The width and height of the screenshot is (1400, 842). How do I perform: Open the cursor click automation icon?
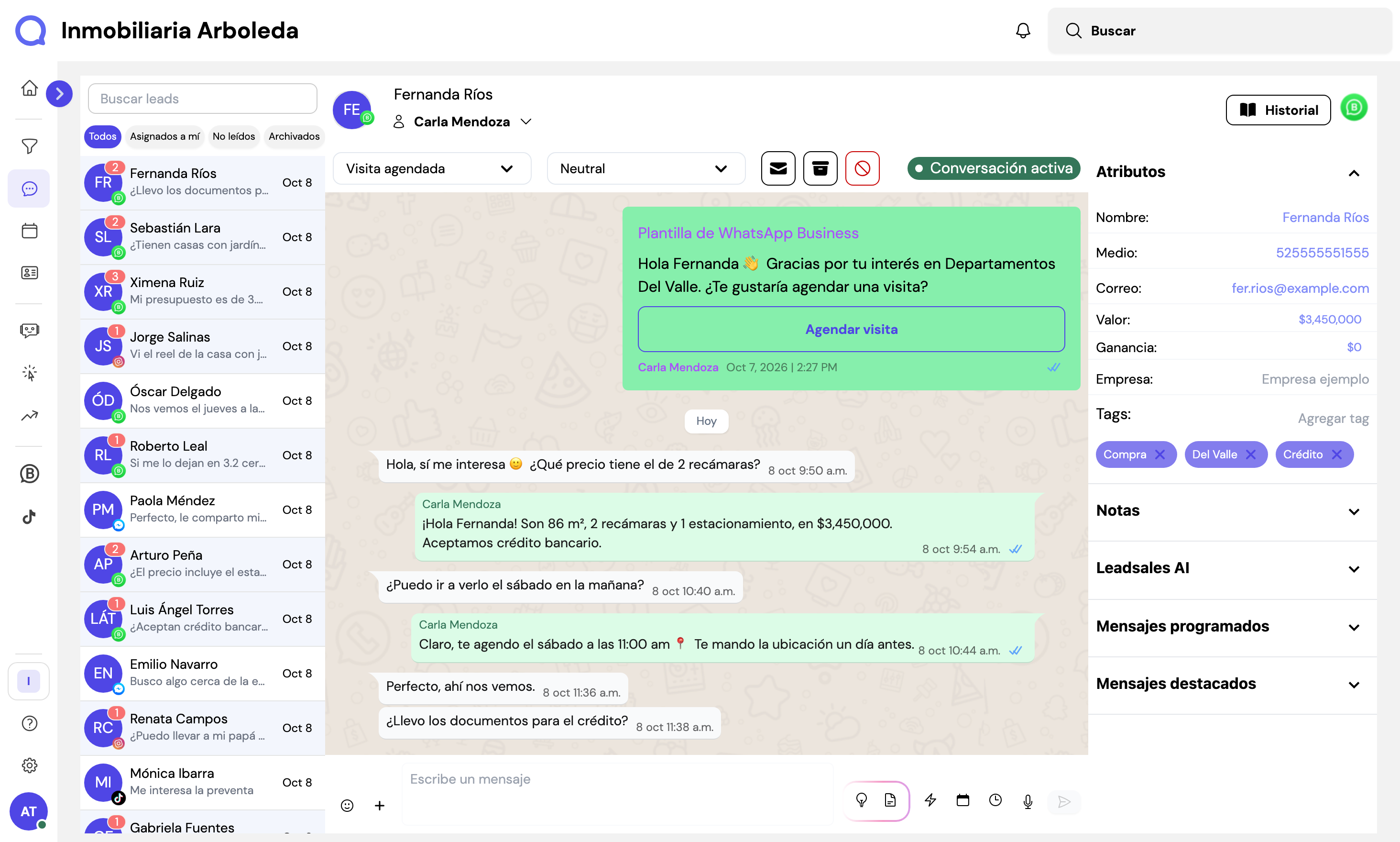(30, 373)
